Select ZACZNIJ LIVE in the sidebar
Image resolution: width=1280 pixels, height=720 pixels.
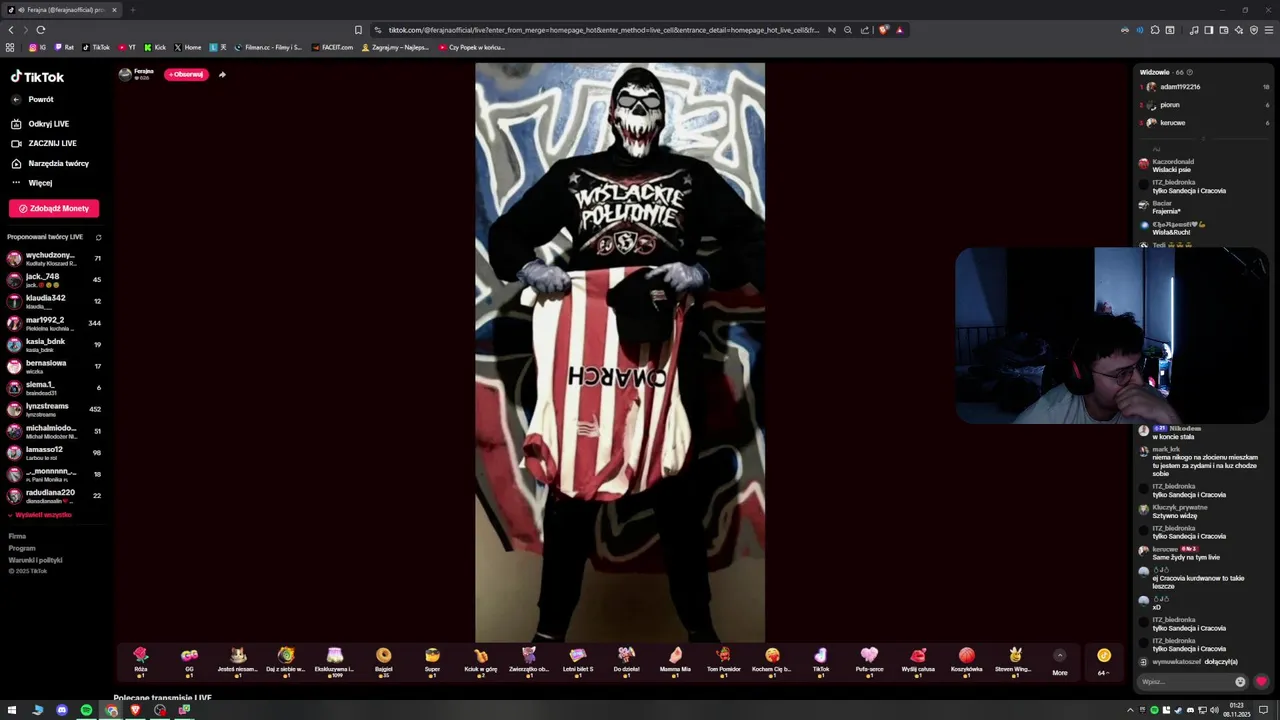45,144
